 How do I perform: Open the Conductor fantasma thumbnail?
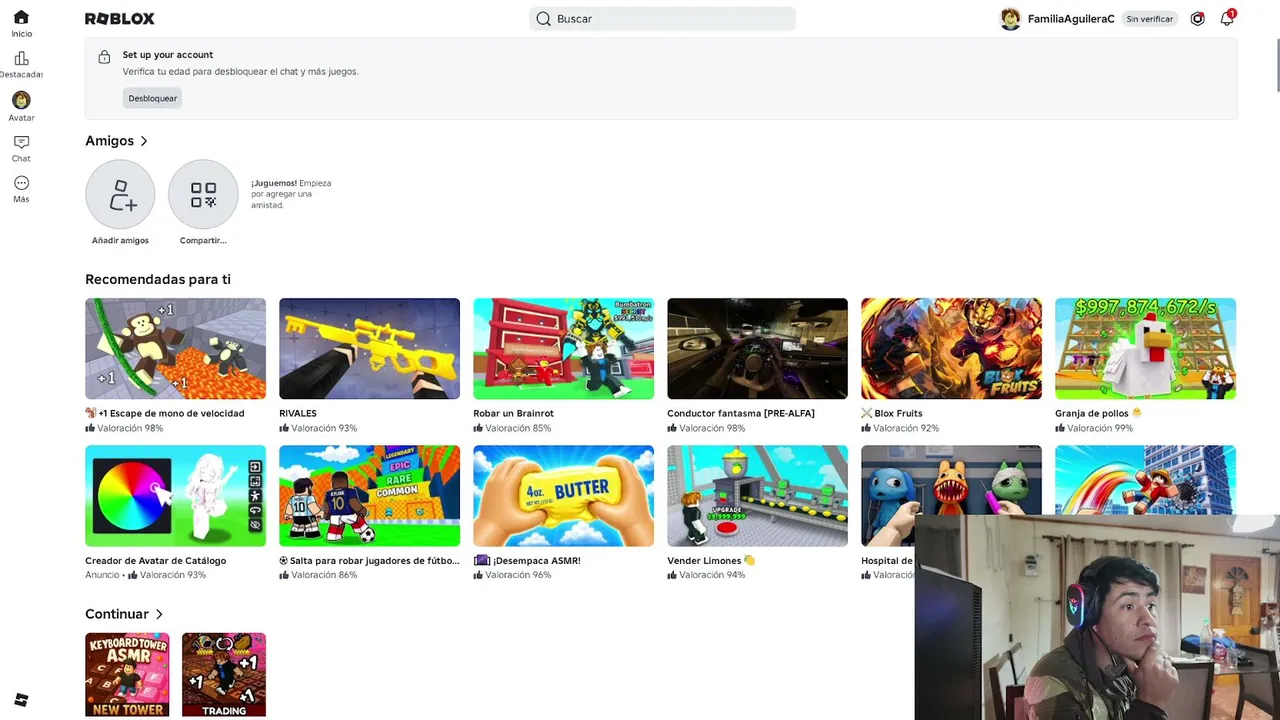point(757,348)
